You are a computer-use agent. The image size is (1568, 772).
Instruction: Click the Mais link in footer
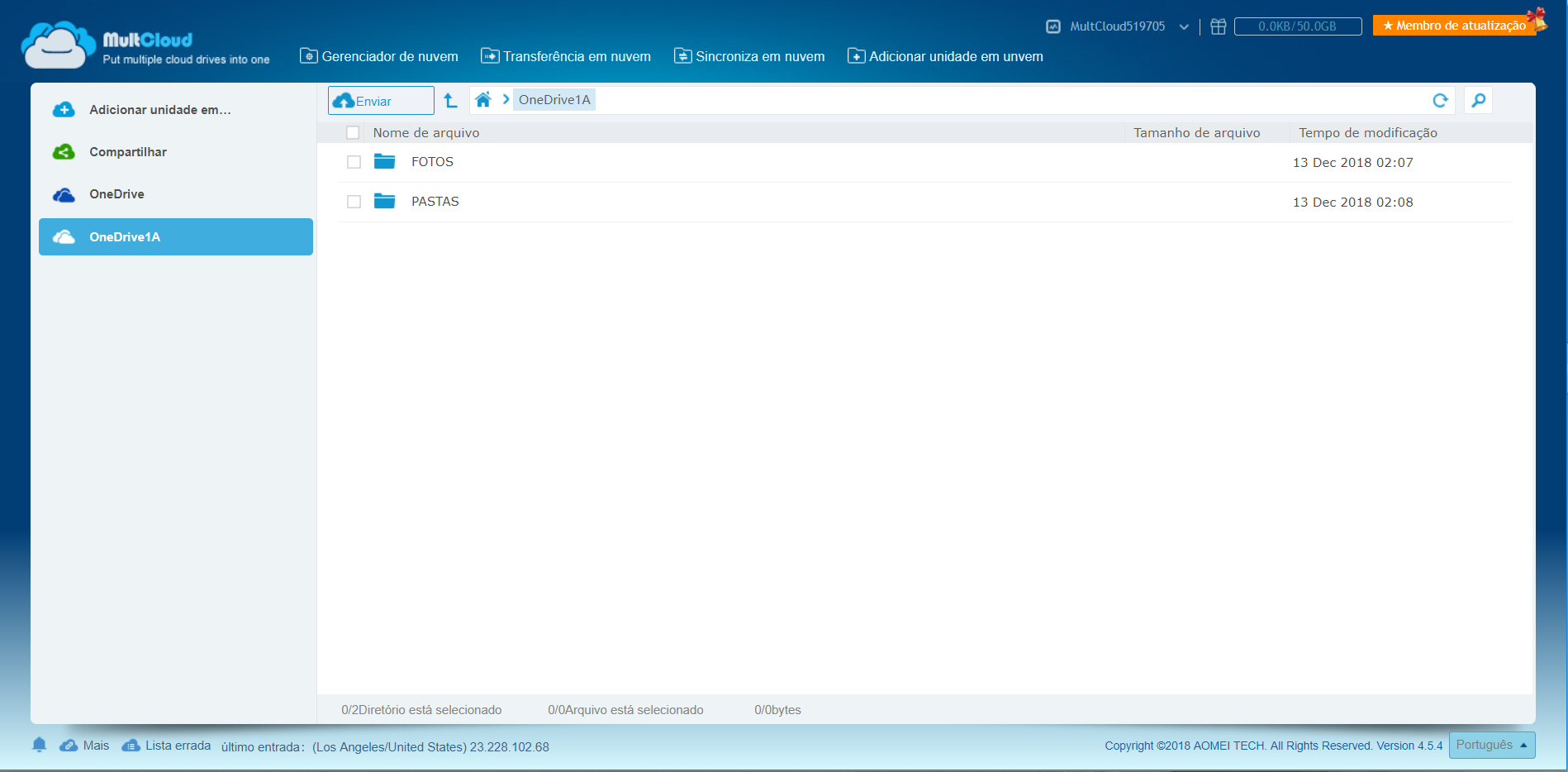[96, 746]
